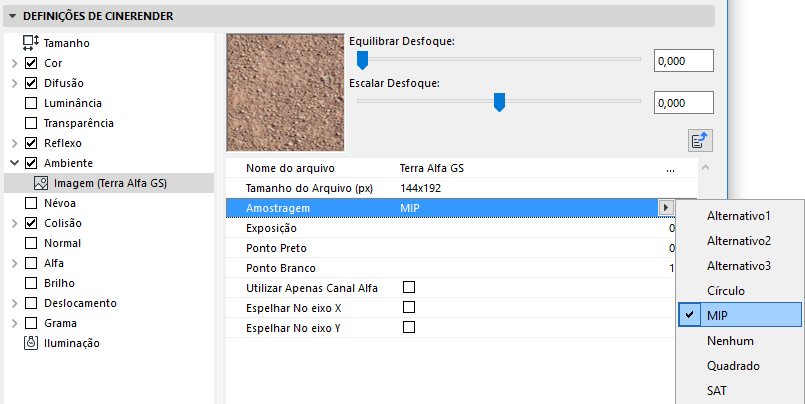Select Nenhum in sampling menu
Screen dimensions: 805x404
click(x=740, y=341)
